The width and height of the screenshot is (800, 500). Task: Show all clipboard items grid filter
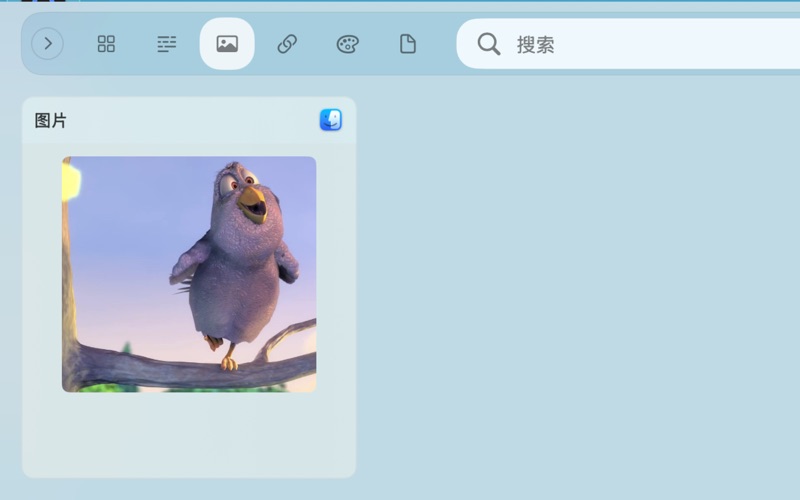pos(106,44)
